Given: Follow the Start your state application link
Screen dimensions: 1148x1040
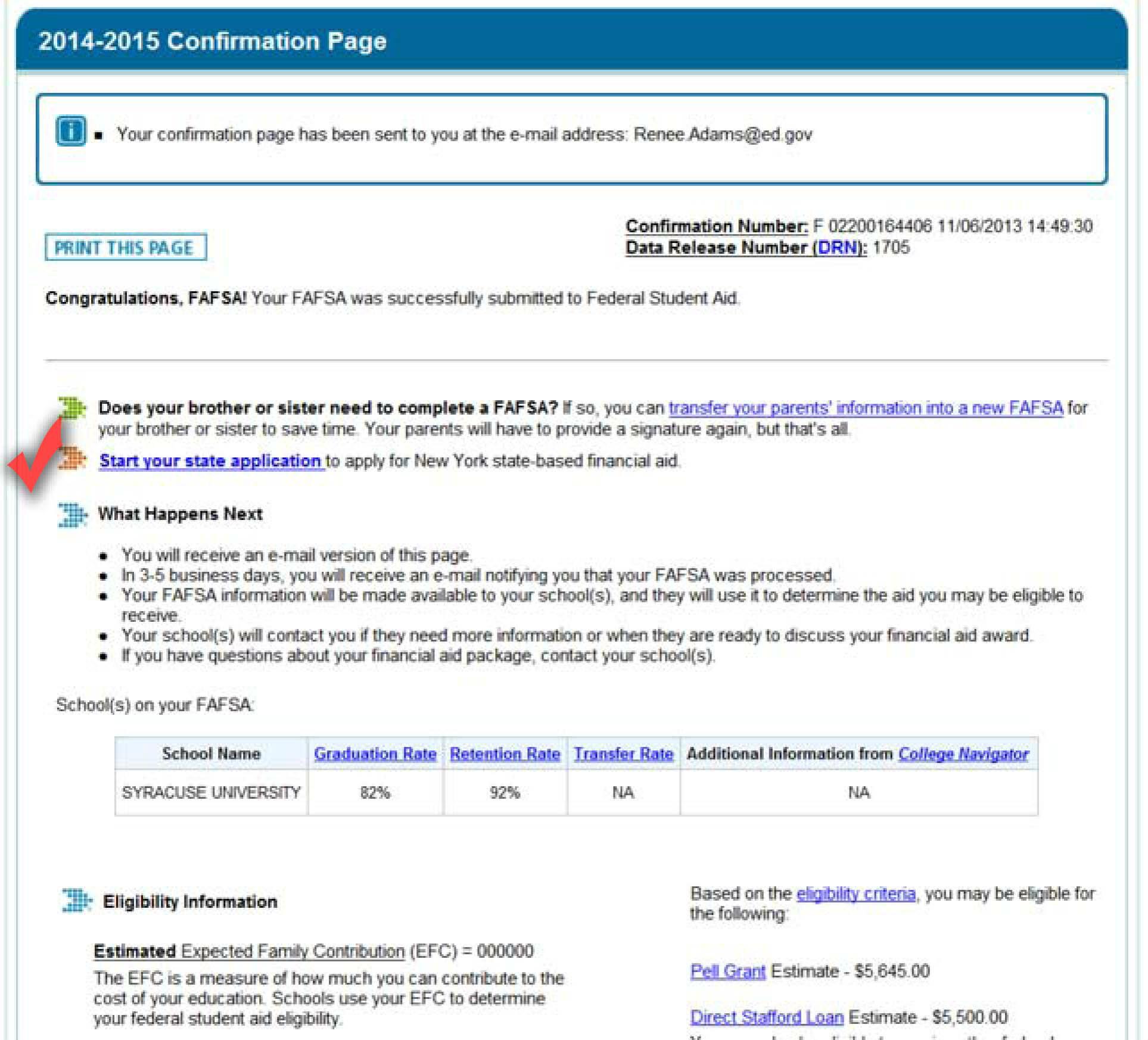Looking at the screenshot, I should tap(211, 461).
